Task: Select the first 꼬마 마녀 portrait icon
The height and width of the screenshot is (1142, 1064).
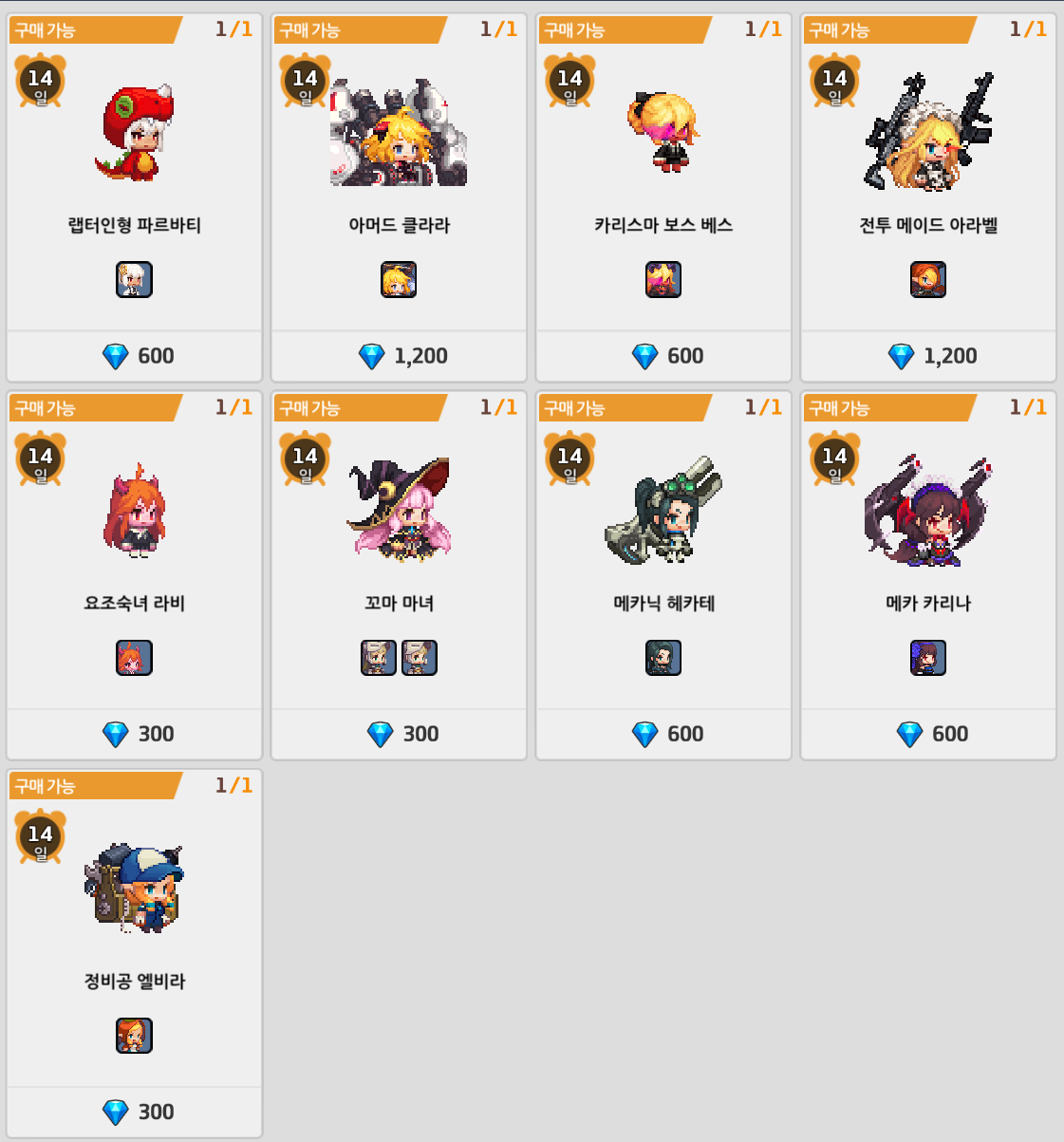Action: (x=379, y=657)
